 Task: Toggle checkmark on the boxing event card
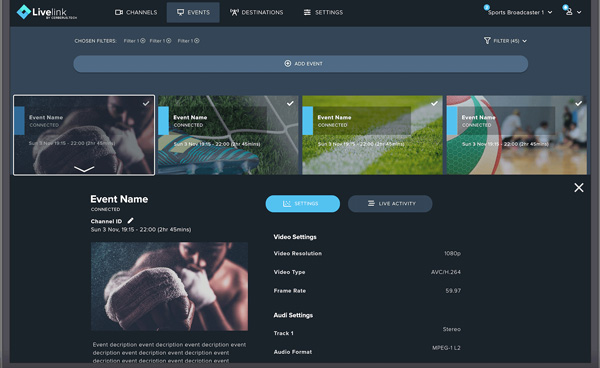[x=146, y=103]
